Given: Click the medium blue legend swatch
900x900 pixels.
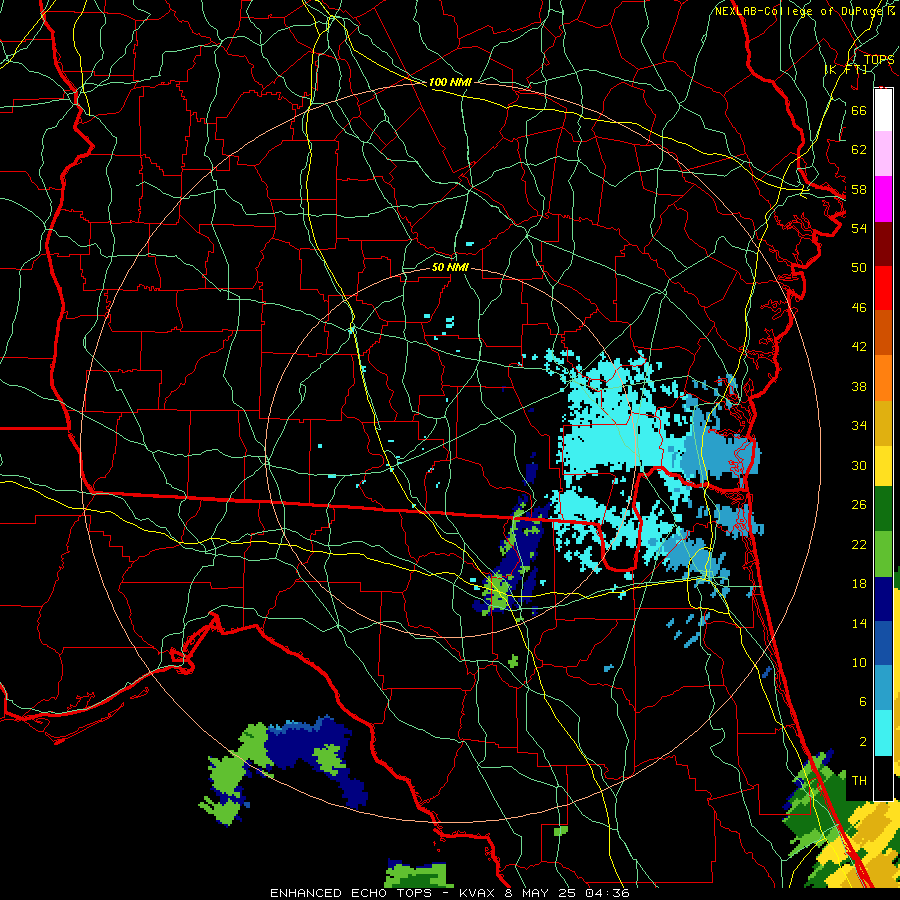Looking at the screenshot, I should coord(883,644).
